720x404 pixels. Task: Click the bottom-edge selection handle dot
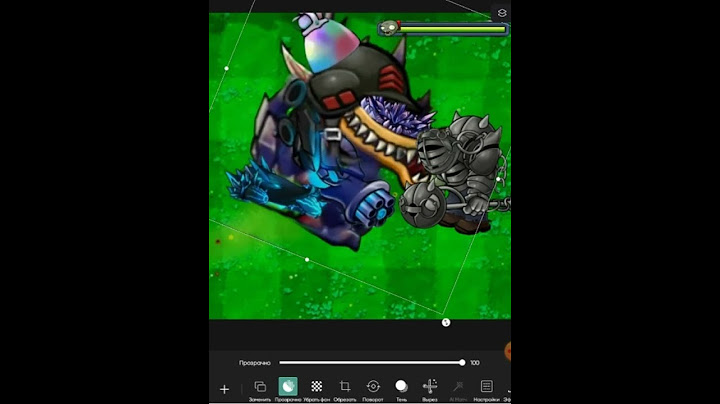click(x=307, y=260)
